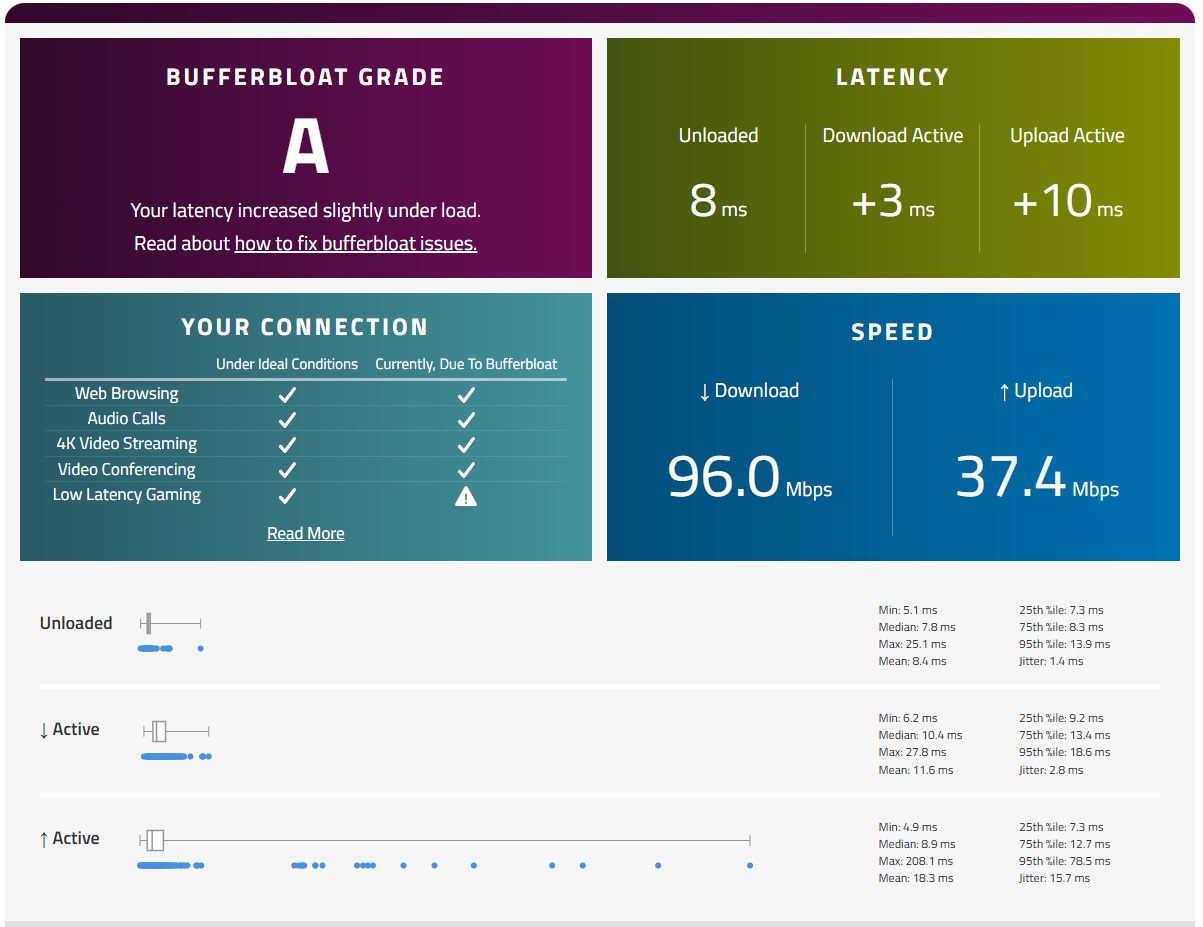Click the bufferbloat grade letter A
Image resolution: width=1203 pixels, height=927 pixels.
[306, 146]
